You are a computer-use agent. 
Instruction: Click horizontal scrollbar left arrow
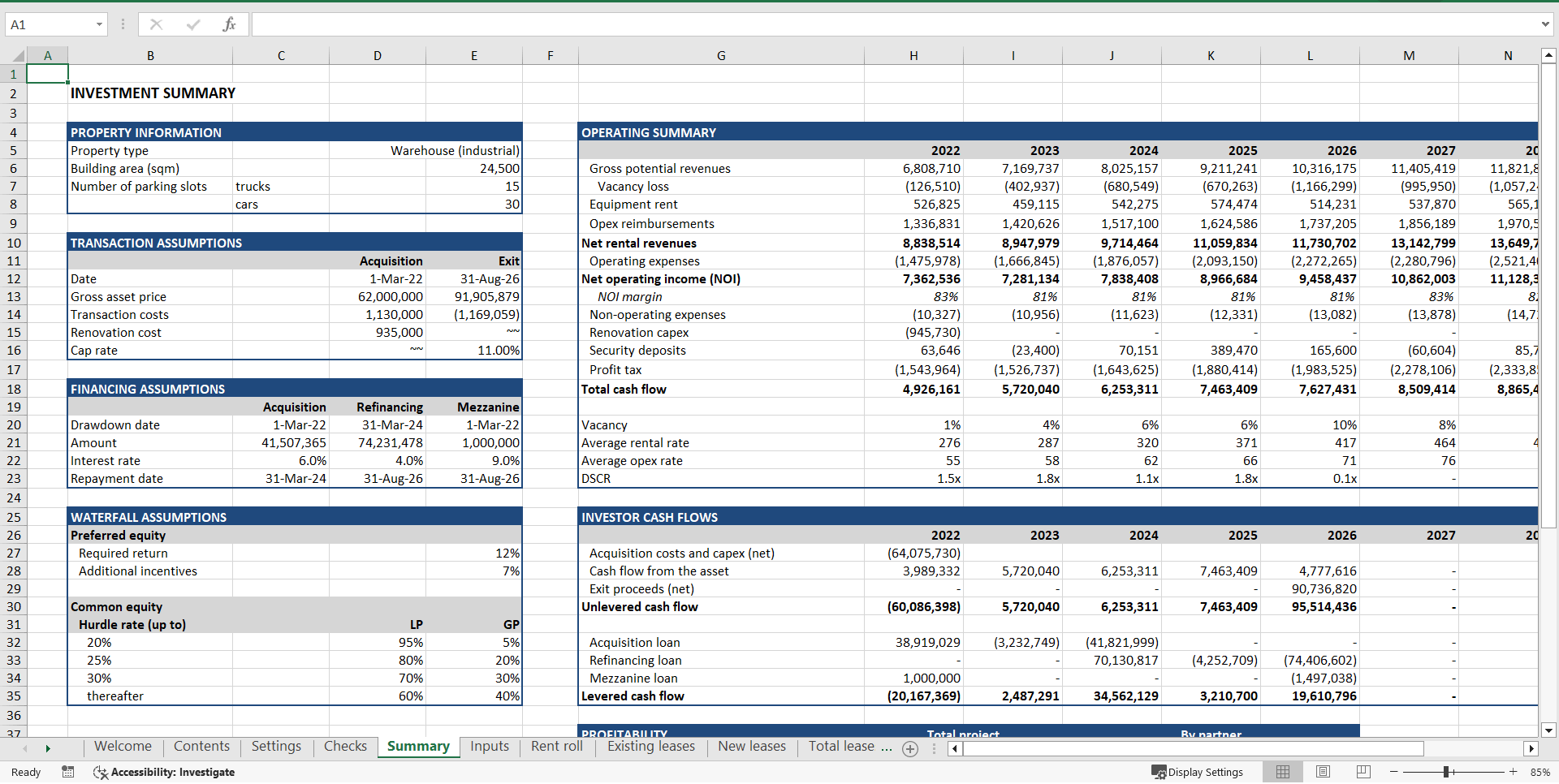point(955,748)
